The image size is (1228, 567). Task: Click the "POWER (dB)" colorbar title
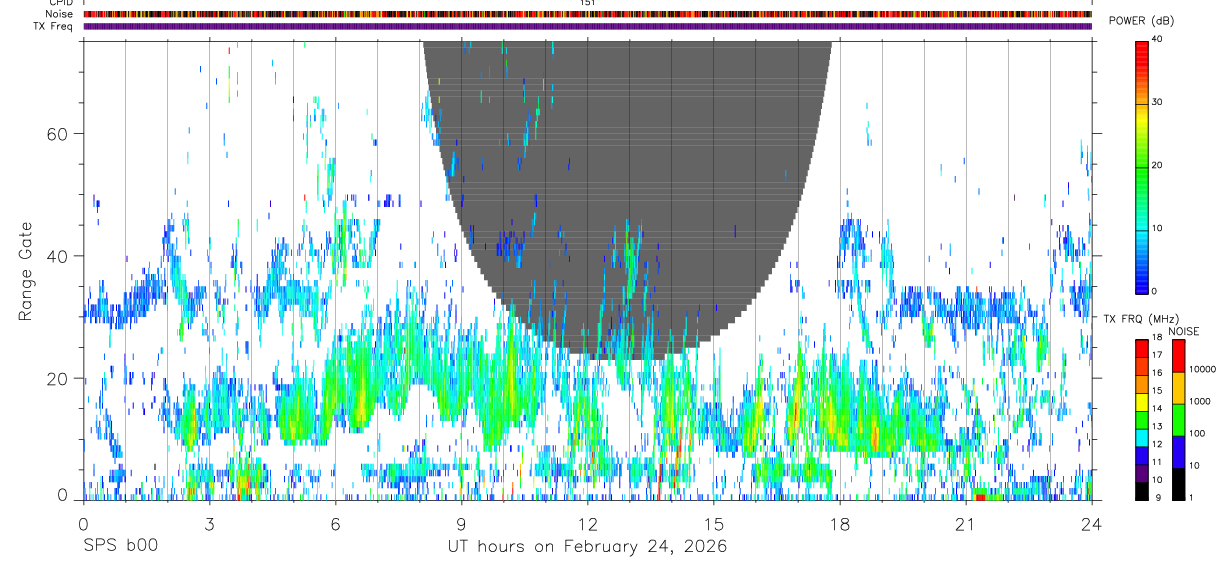click(x=1141, y=21)
